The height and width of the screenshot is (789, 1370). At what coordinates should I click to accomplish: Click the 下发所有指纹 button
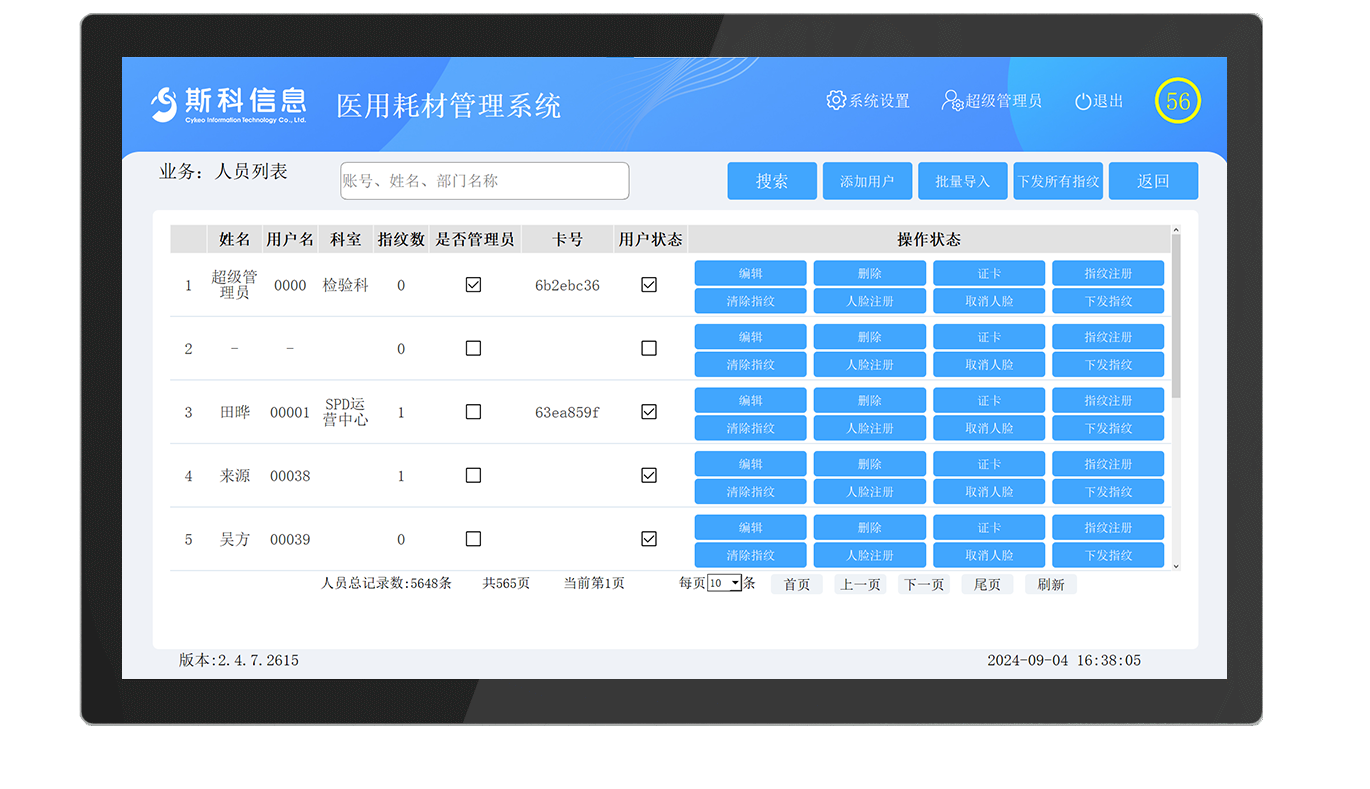pyautogui.click(x=1058, y=181)
